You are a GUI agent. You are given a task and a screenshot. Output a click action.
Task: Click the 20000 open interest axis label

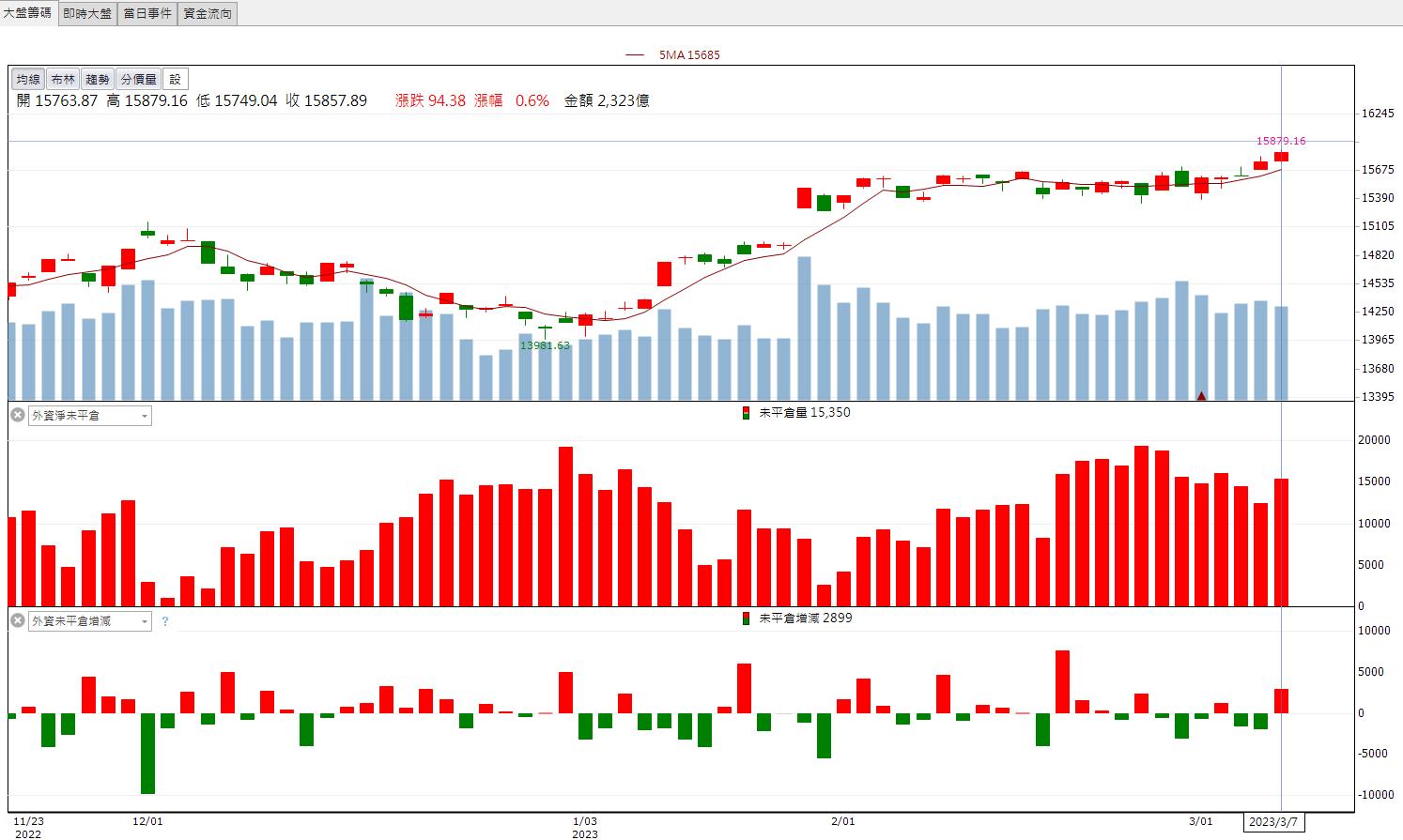[1375, 440]
